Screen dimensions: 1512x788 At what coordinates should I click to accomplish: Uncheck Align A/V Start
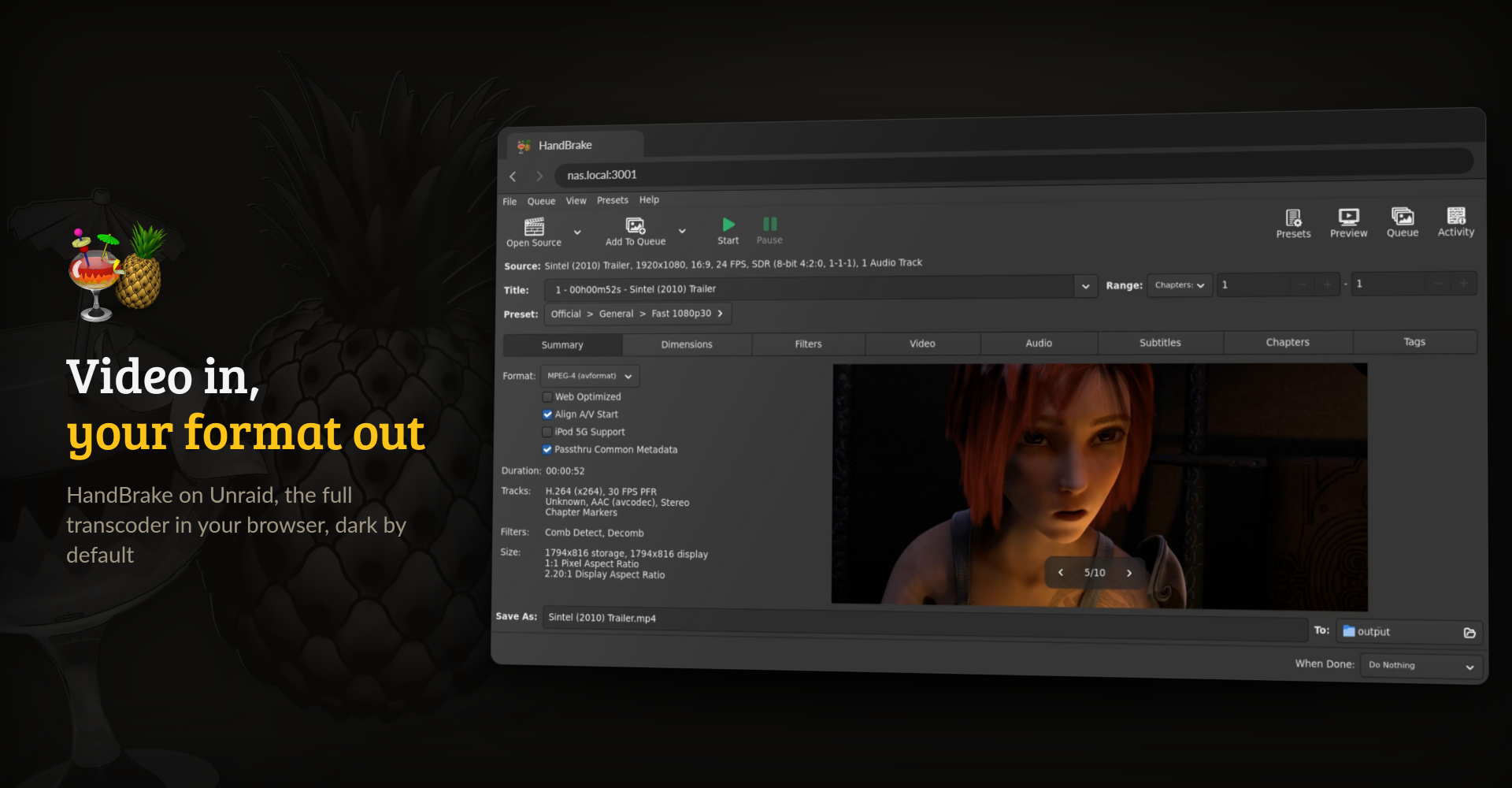(x=547, y=414)
